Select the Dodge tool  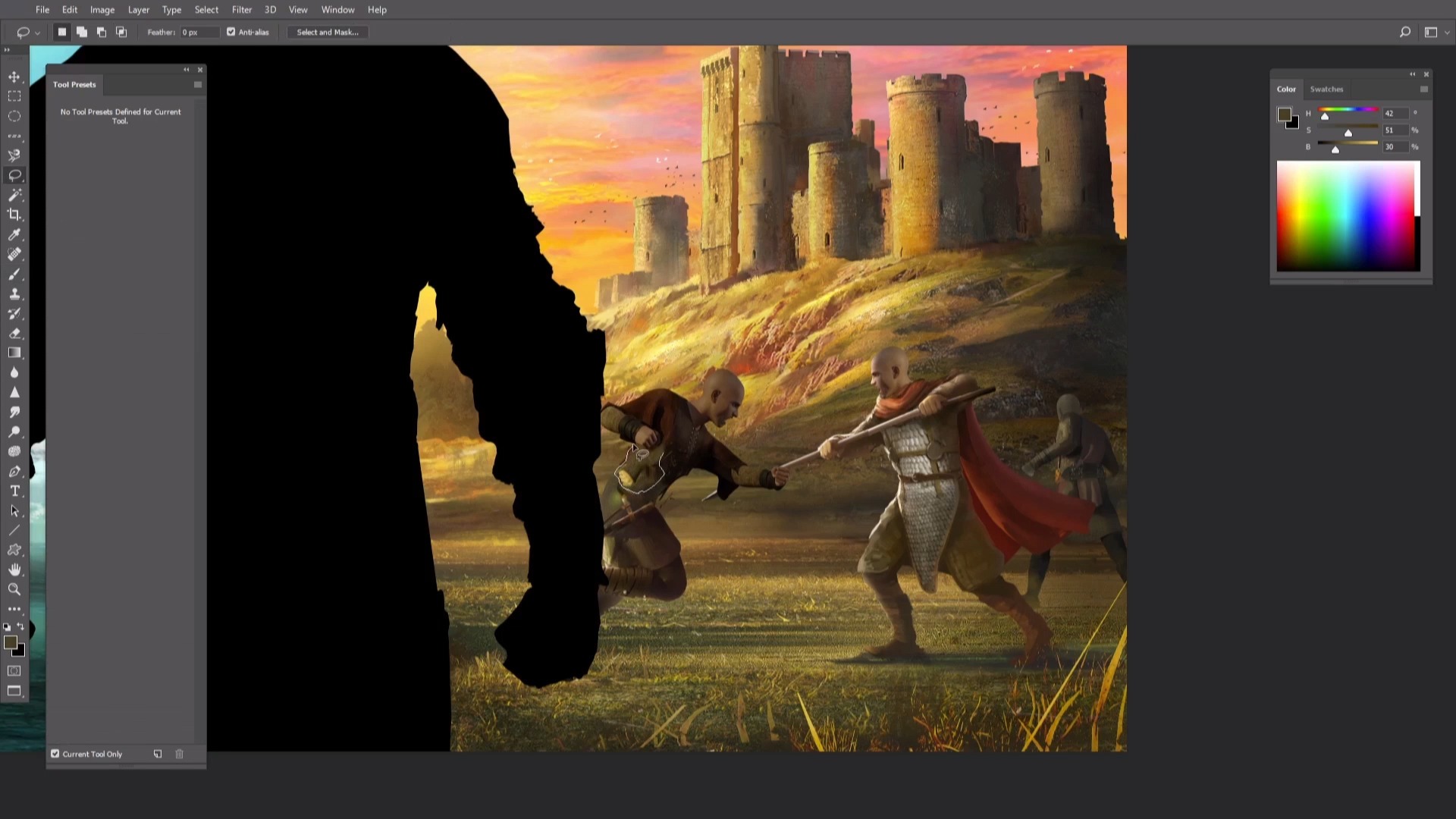14,431
